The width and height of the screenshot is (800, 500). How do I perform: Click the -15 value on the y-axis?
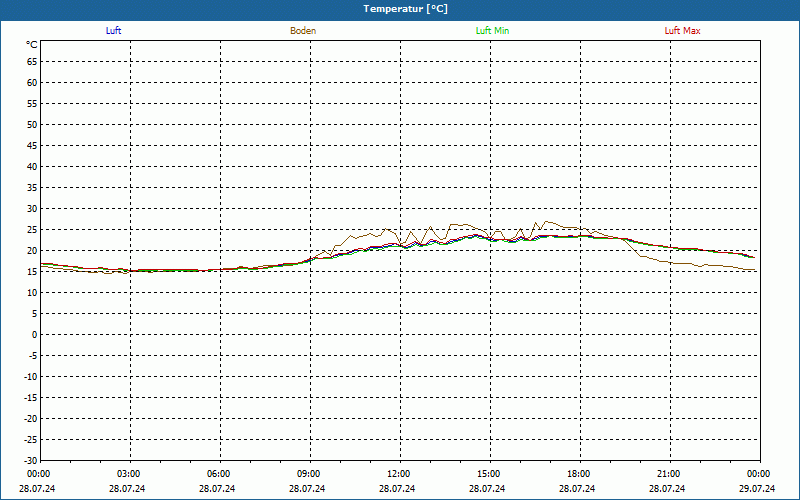pyautogui.click(x=31, y=398)
